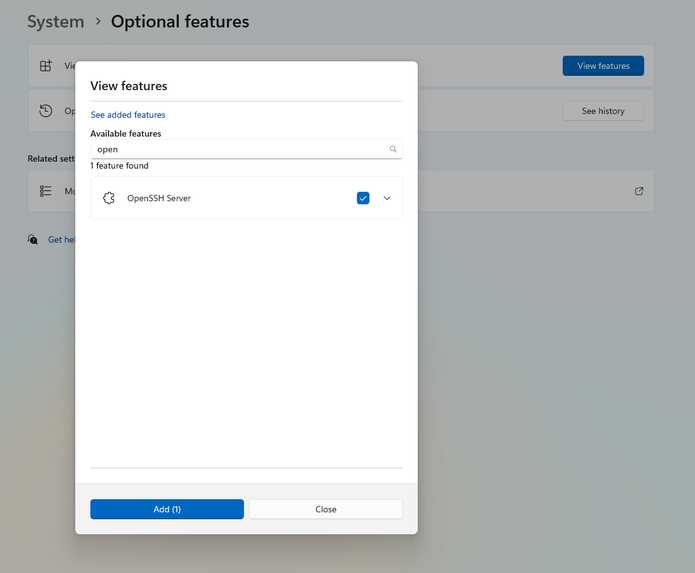Uncheck the OpenSSH Server checkbox
Viewport: 695px width, 573px height.
coord(363,198)
